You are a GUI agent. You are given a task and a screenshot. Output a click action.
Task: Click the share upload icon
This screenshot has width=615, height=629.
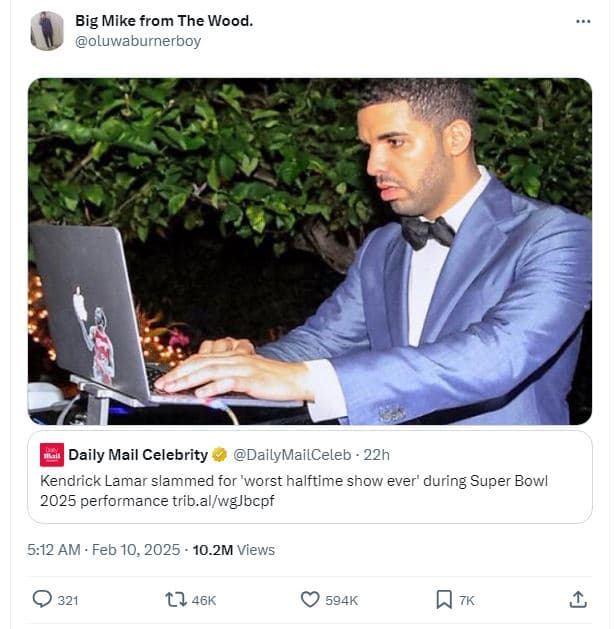coord(578,599)
